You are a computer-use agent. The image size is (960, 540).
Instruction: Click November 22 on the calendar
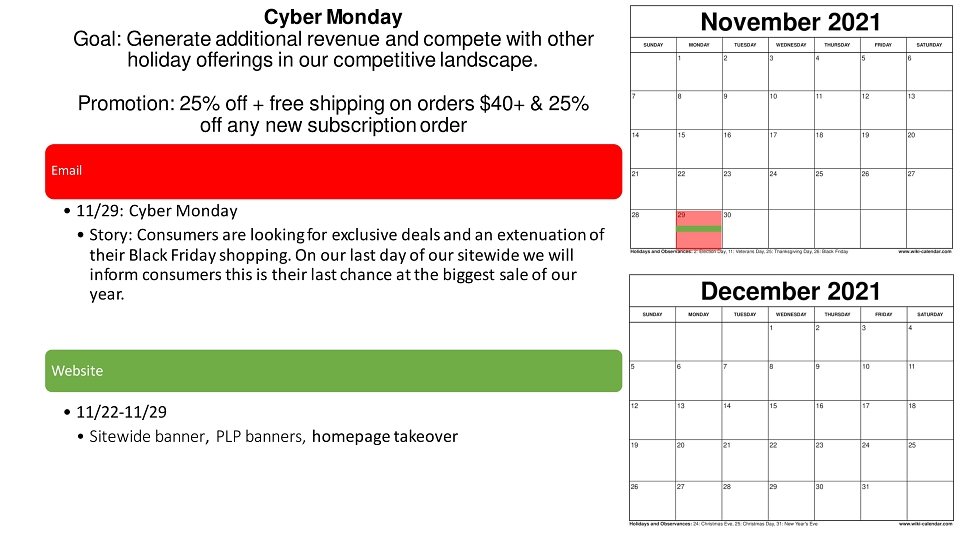[x=699, y=189]
